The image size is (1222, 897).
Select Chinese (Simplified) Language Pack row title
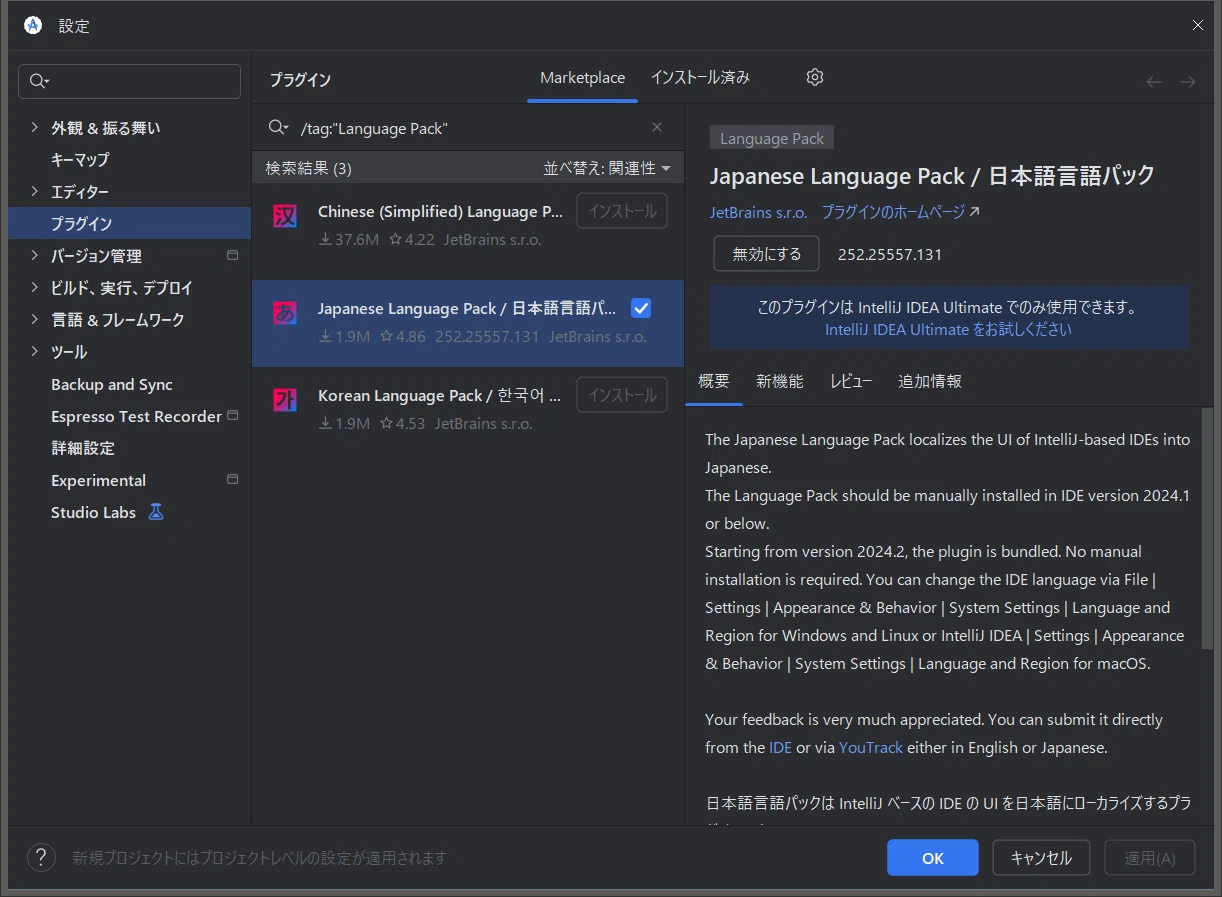(441, 211)
